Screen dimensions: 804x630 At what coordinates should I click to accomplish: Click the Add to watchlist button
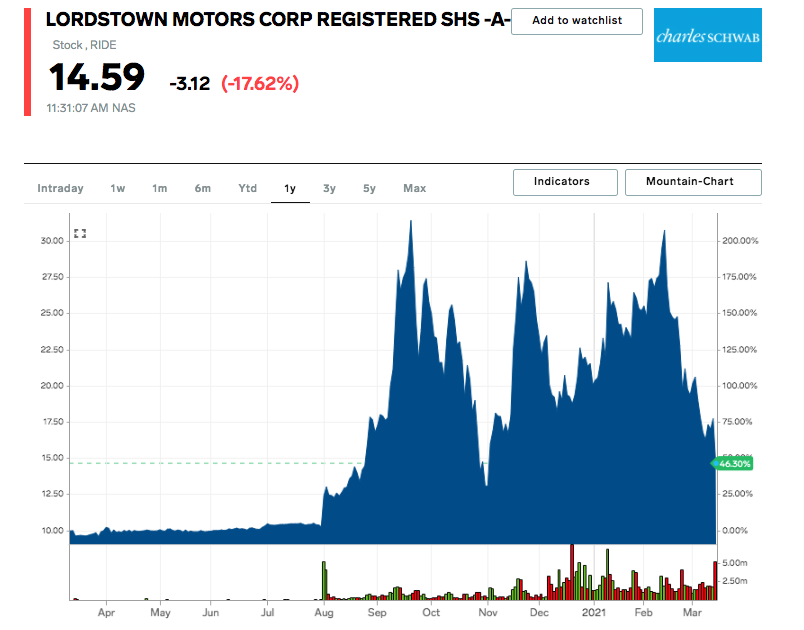[577, 21]
